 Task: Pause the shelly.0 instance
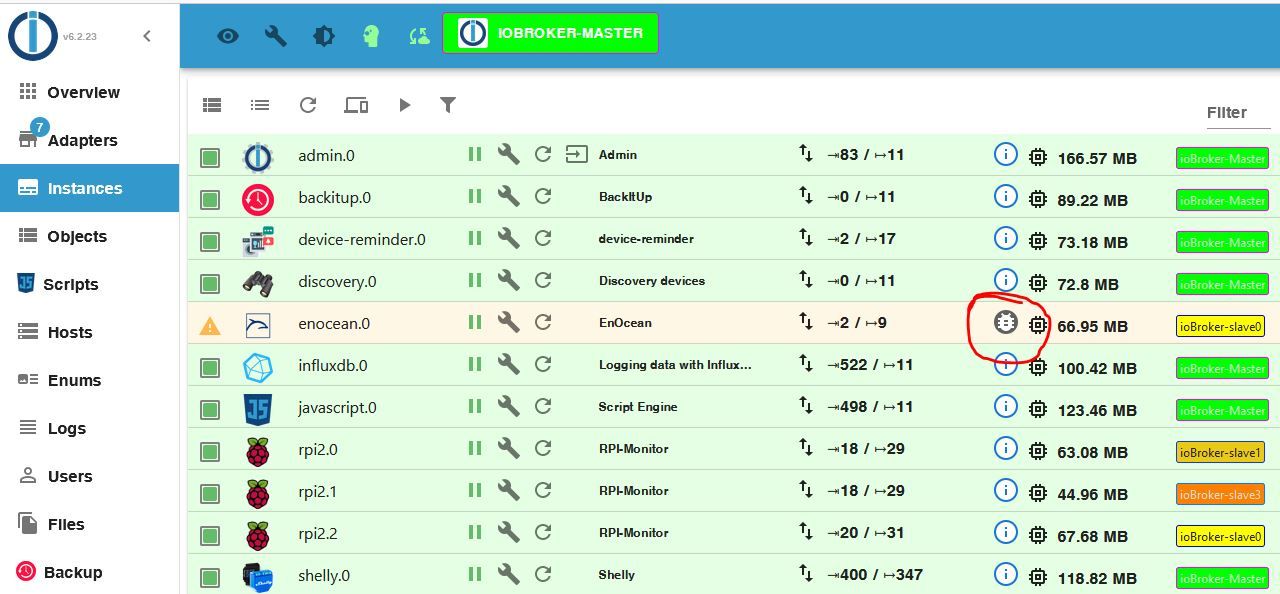point(475,574)
